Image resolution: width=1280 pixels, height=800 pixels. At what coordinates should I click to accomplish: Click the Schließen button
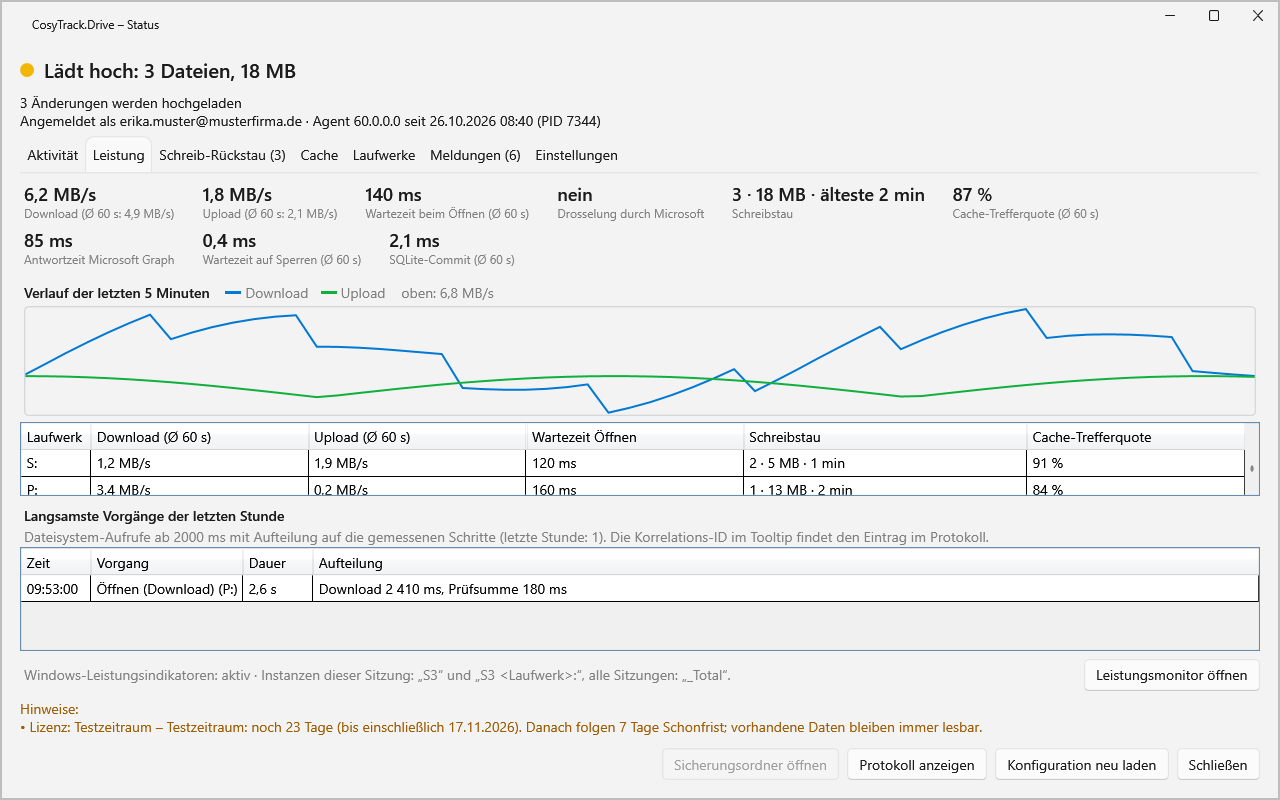[x=1218, y=765]
